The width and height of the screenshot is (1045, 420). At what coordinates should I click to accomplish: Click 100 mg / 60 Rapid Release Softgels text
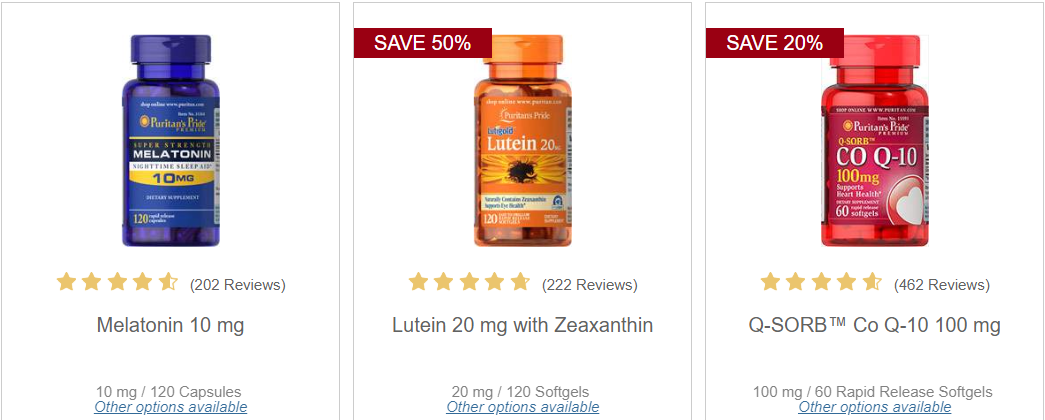click(873, 392)
